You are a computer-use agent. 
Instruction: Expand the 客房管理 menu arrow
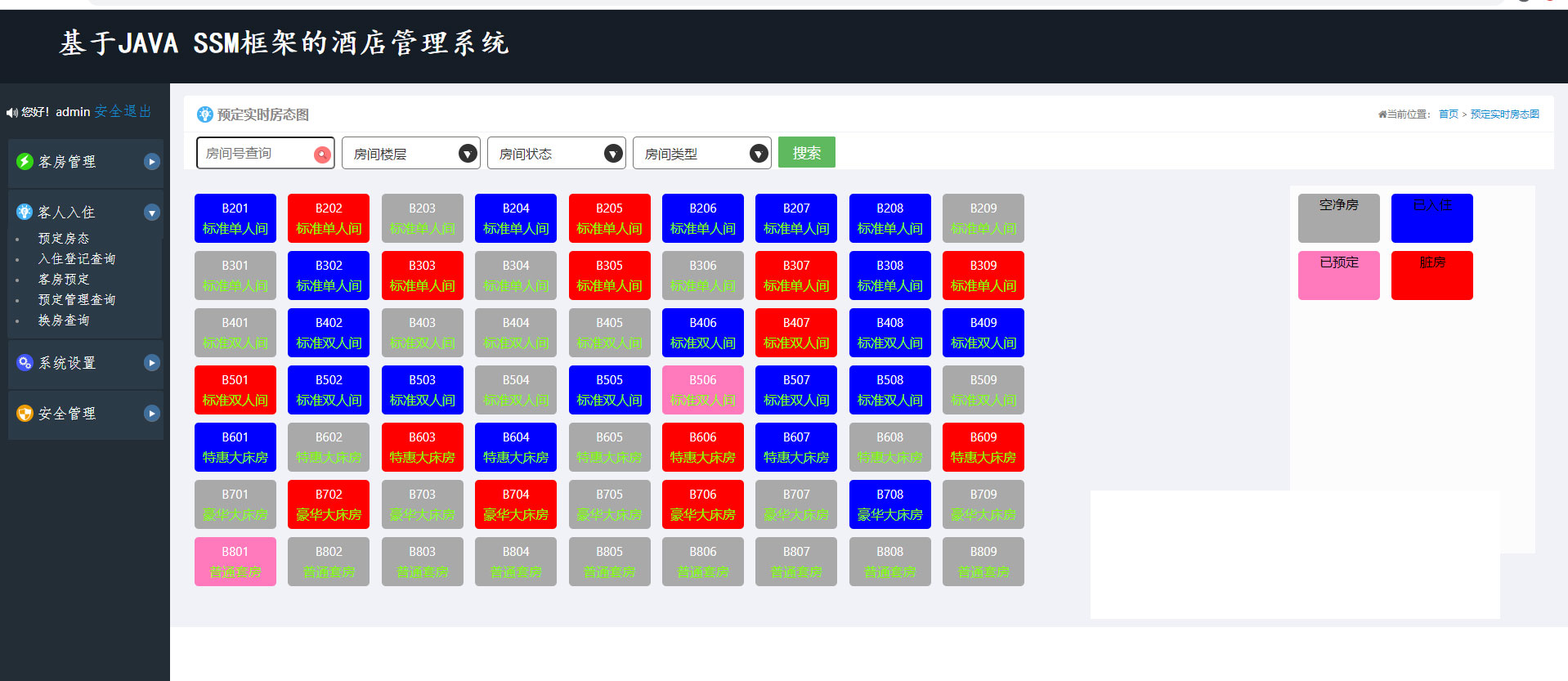click(x=151, y=162)
